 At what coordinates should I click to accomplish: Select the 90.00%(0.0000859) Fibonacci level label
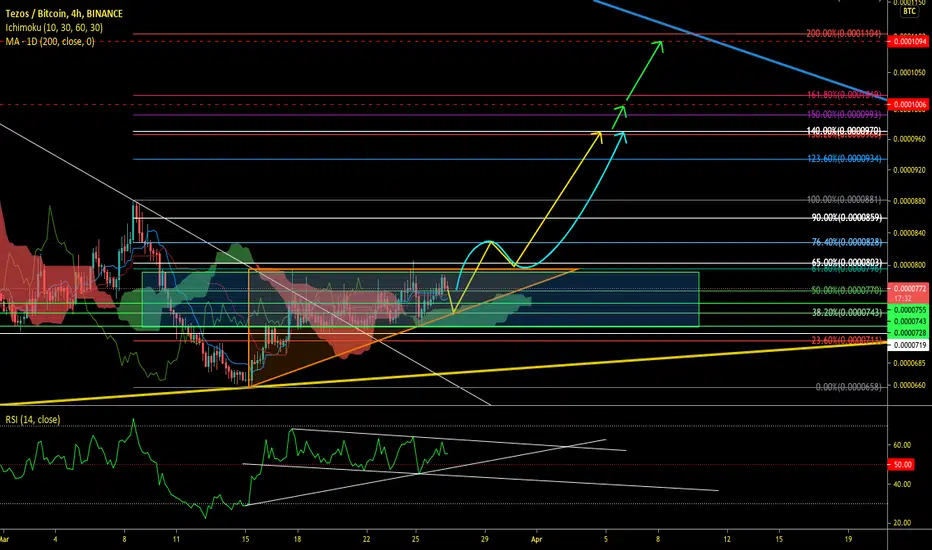pyautogui.click(x=846, y=218)
